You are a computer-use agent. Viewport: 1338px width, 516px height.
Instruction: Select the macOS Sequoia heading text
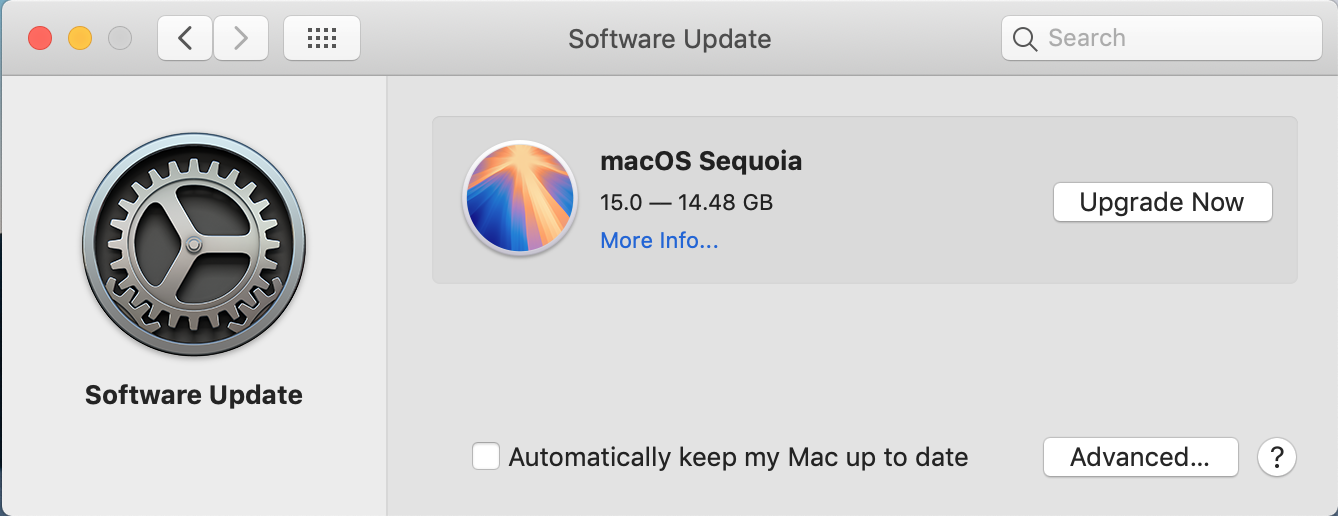point(701,161)
